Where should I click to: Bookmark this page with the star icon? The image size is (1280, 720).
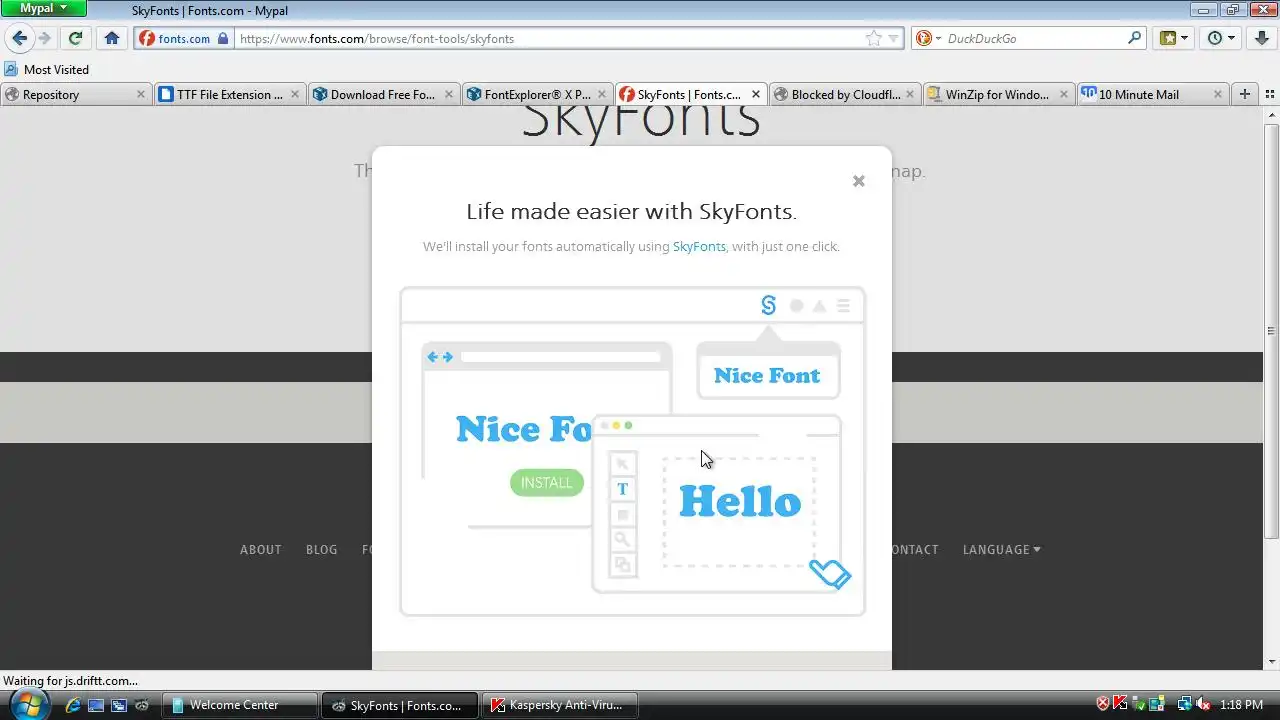click(873, 38)
